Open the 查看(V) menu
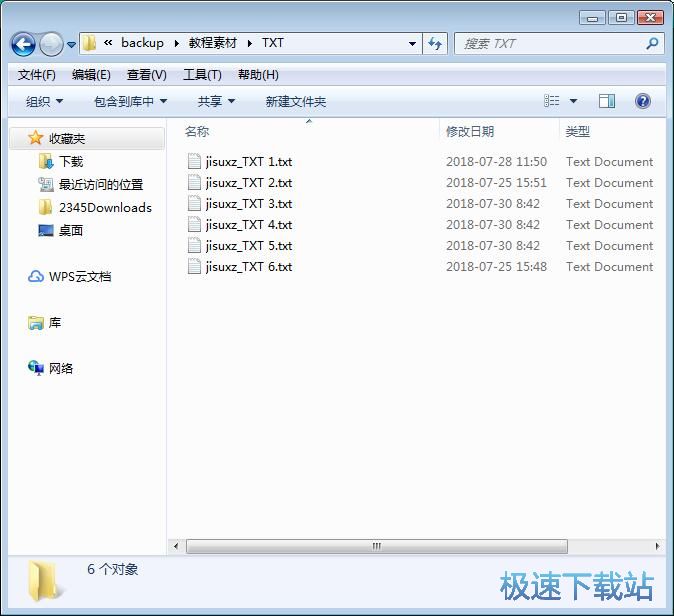This screenshot has width=674, height=616. pyautogui.click(x=147, y=75)
